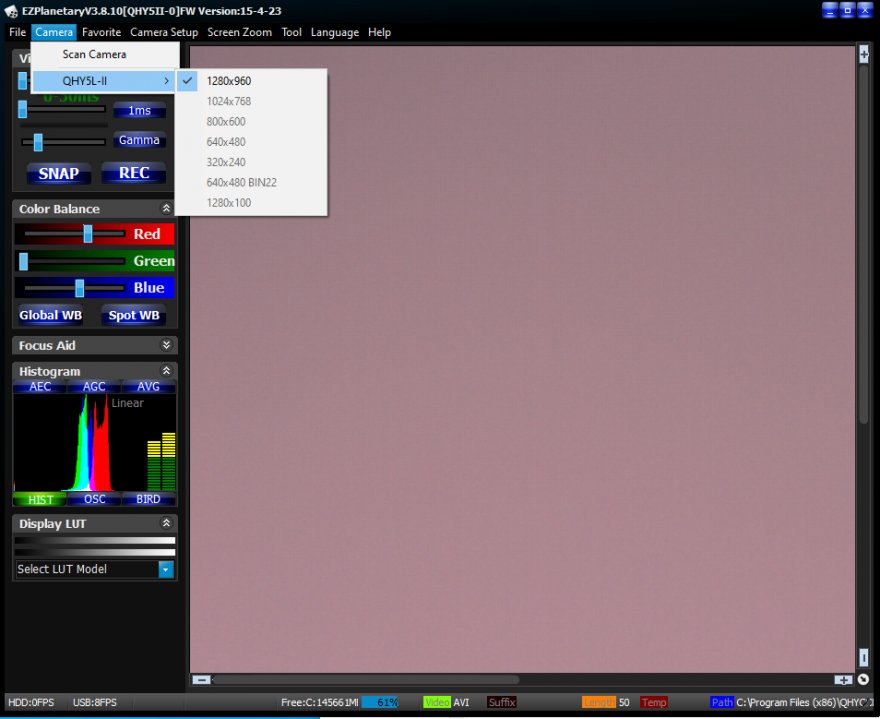Click the Global WB button
Screen dimensions: 880x719
click(x=50, y=315)
